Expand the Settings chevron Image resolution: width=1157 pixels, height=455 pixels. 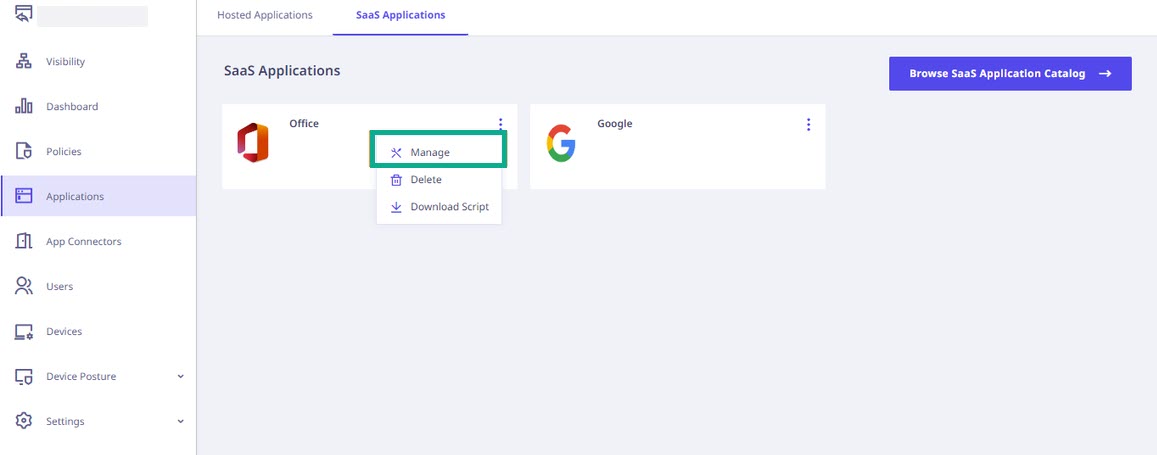[181, 421]
